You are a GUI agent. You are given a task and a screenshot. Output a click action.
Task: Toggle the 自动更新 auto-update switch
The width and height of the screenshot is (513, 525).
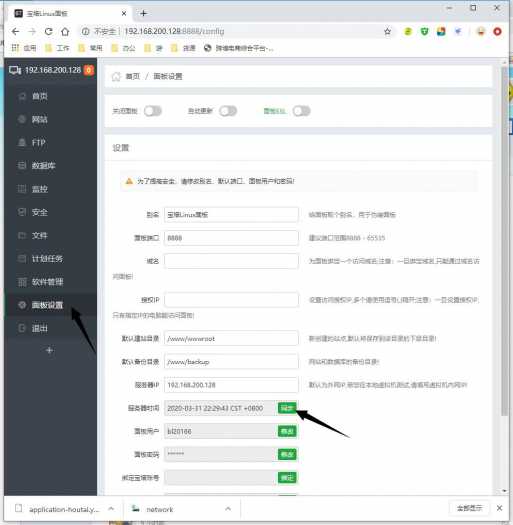pyautogui.click(x=228, y=111)
